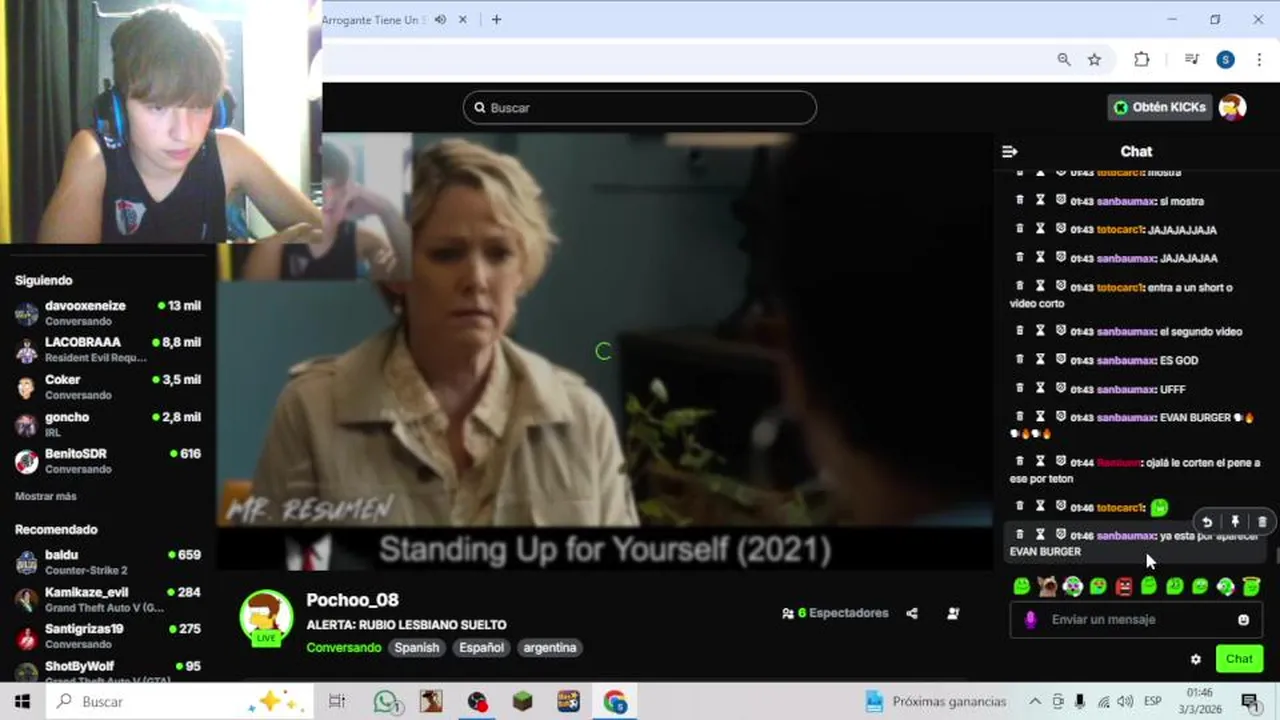Click the stream video player
This screenshot has height=720, width=1280.
pos(605,350)
